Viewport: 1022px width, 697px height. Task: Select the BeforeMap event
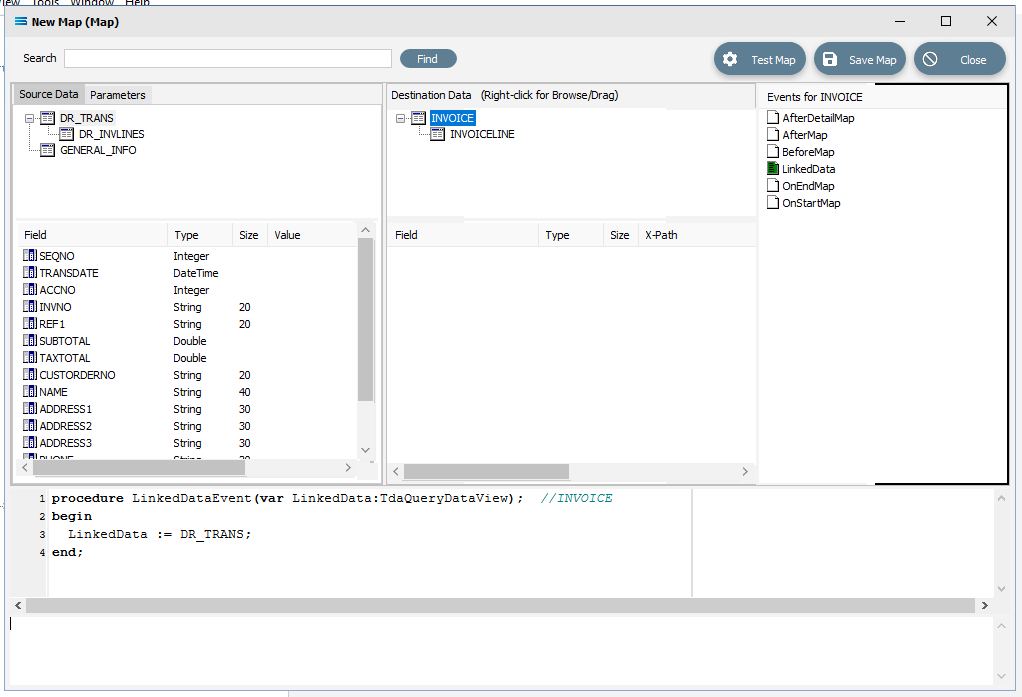(808, 152)
